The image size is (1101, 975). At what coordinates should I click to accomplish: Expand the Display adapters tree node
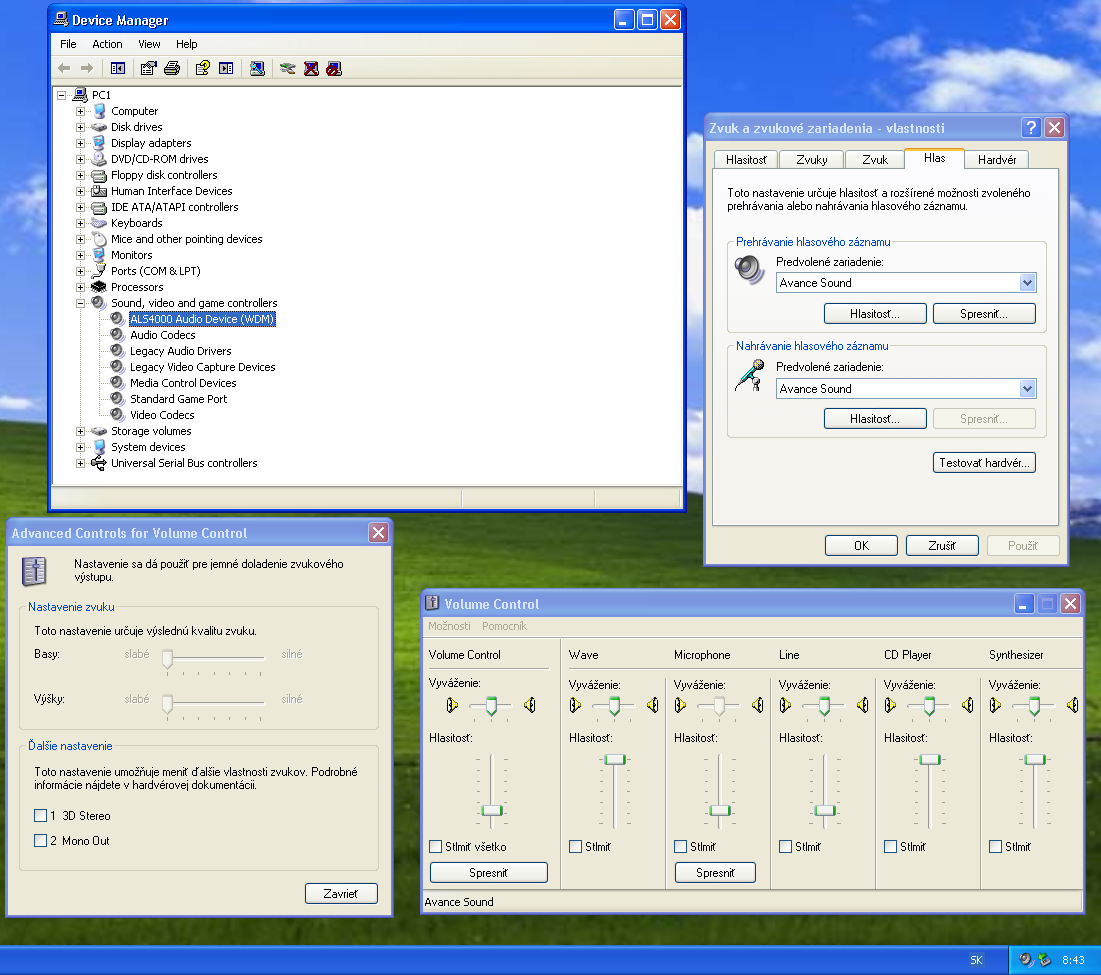click(81, 143)
